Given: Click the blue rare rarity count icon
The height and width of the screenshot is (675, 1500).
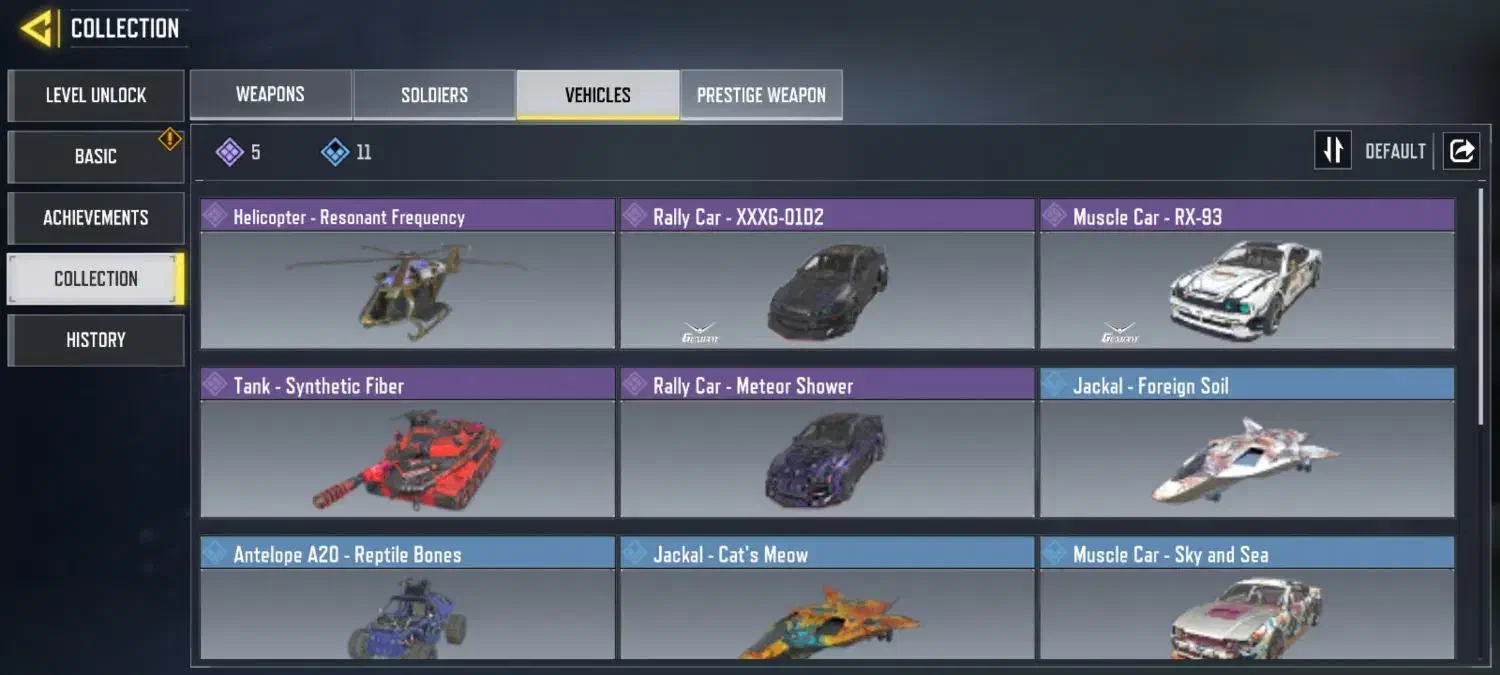Looking at the screenshot, I should tap(335, 152).
